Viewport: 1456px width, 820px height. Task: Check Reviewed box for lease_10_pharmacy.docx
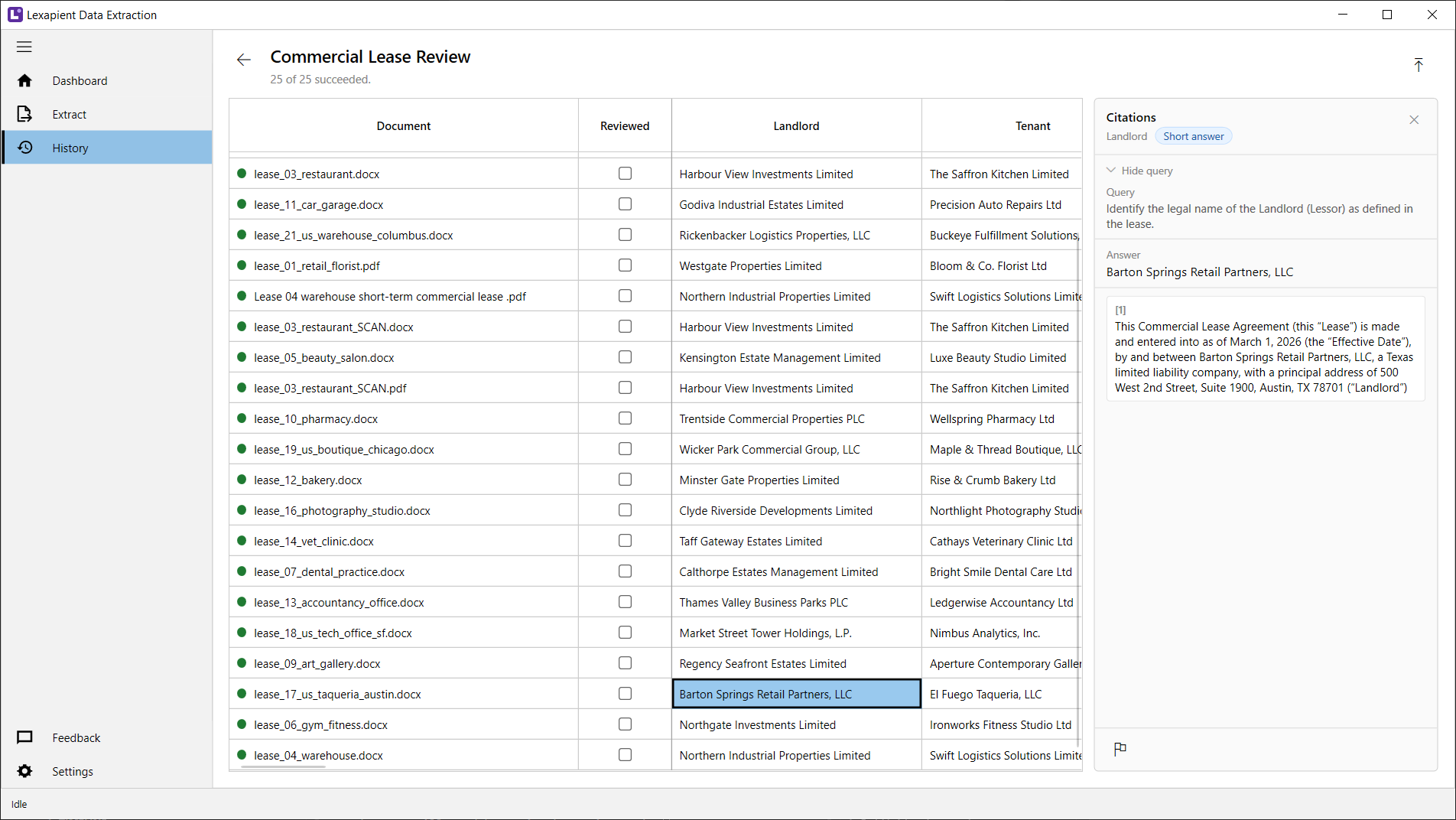click(625, 418)
